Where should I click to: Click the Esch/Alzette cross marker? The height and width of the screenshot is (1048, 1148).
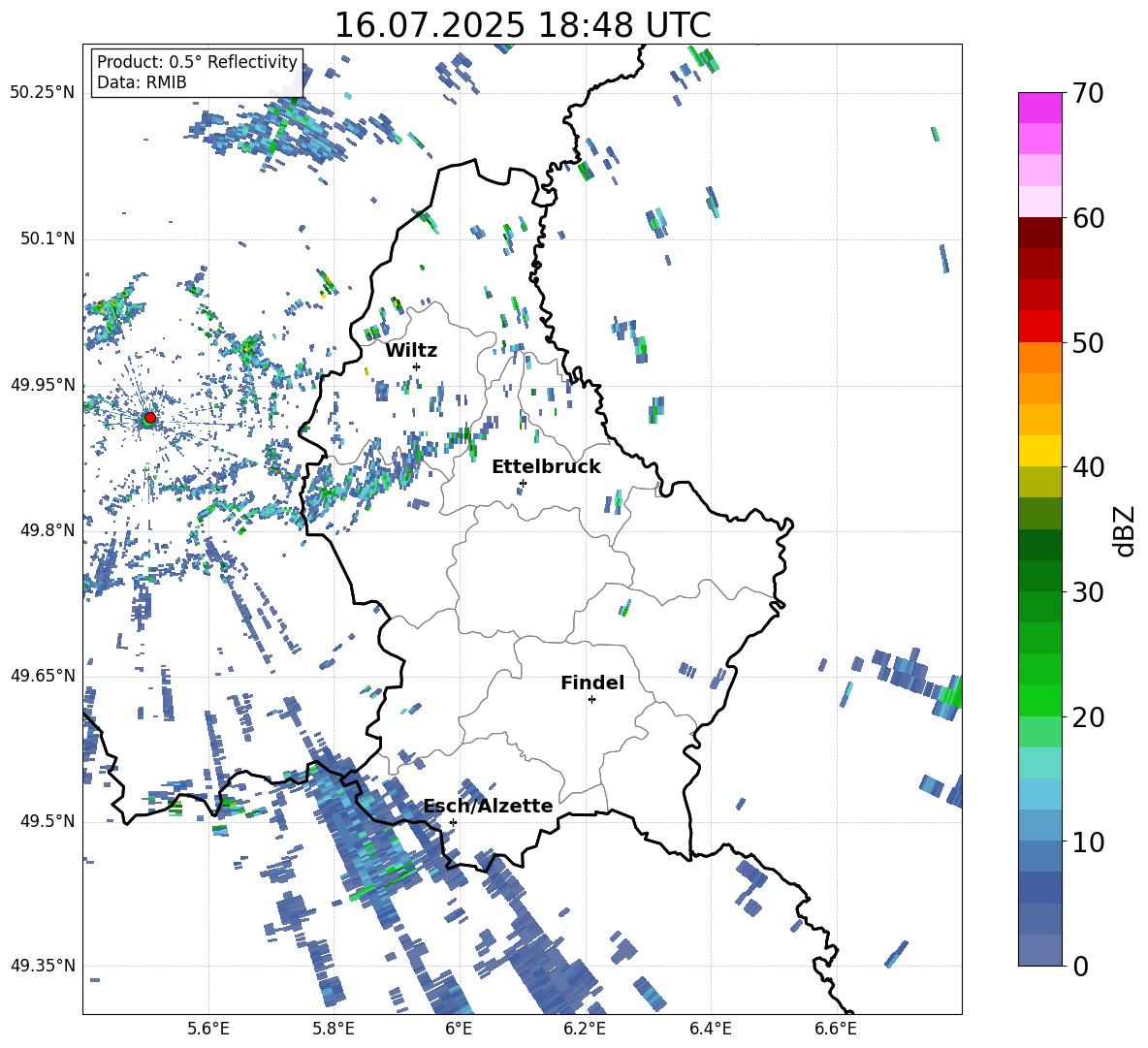tap(453, 822)
